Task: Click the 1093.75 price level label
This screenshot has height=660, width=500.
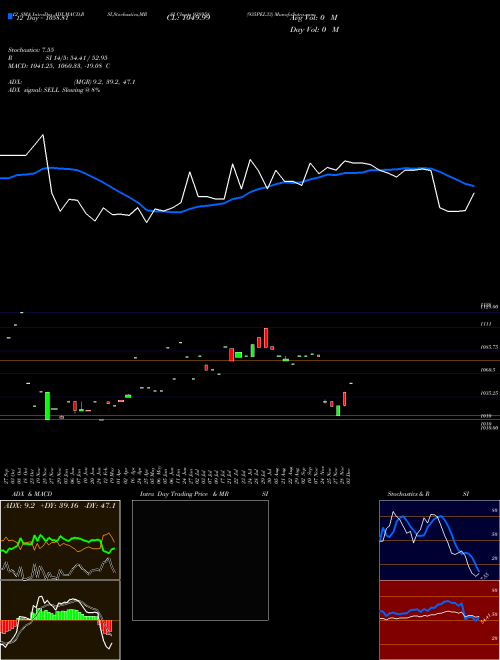Action: click(x=489, y=347)
